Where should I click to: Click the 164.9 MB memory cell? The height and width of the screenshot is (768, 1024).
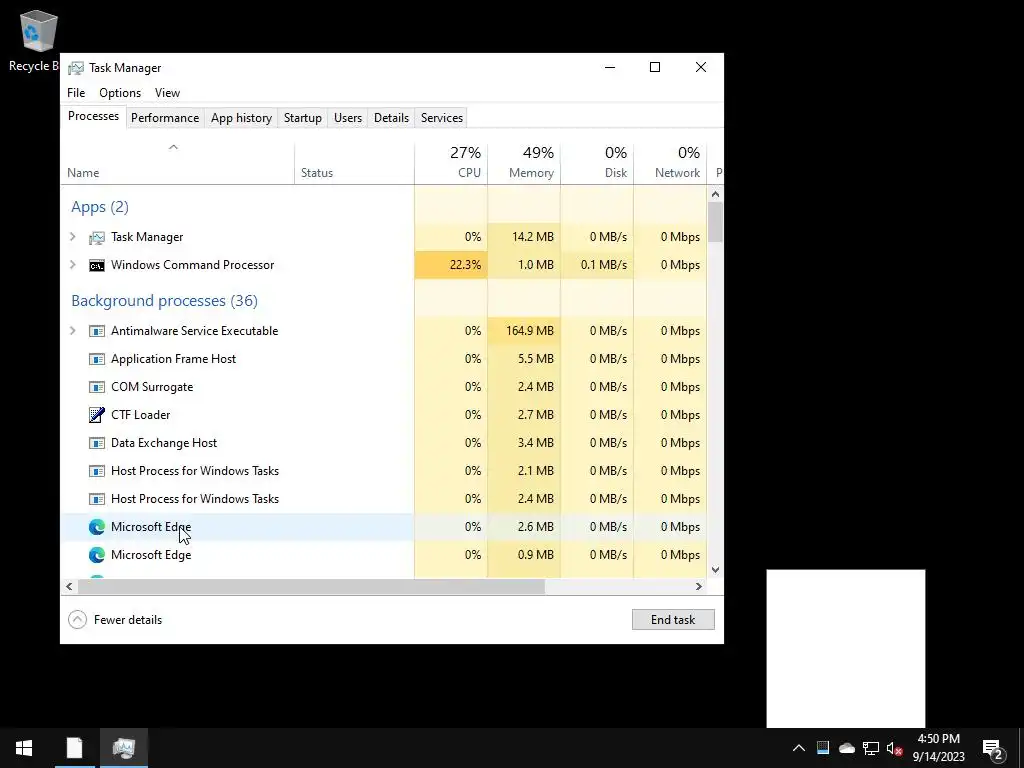(x=524, y=330)
